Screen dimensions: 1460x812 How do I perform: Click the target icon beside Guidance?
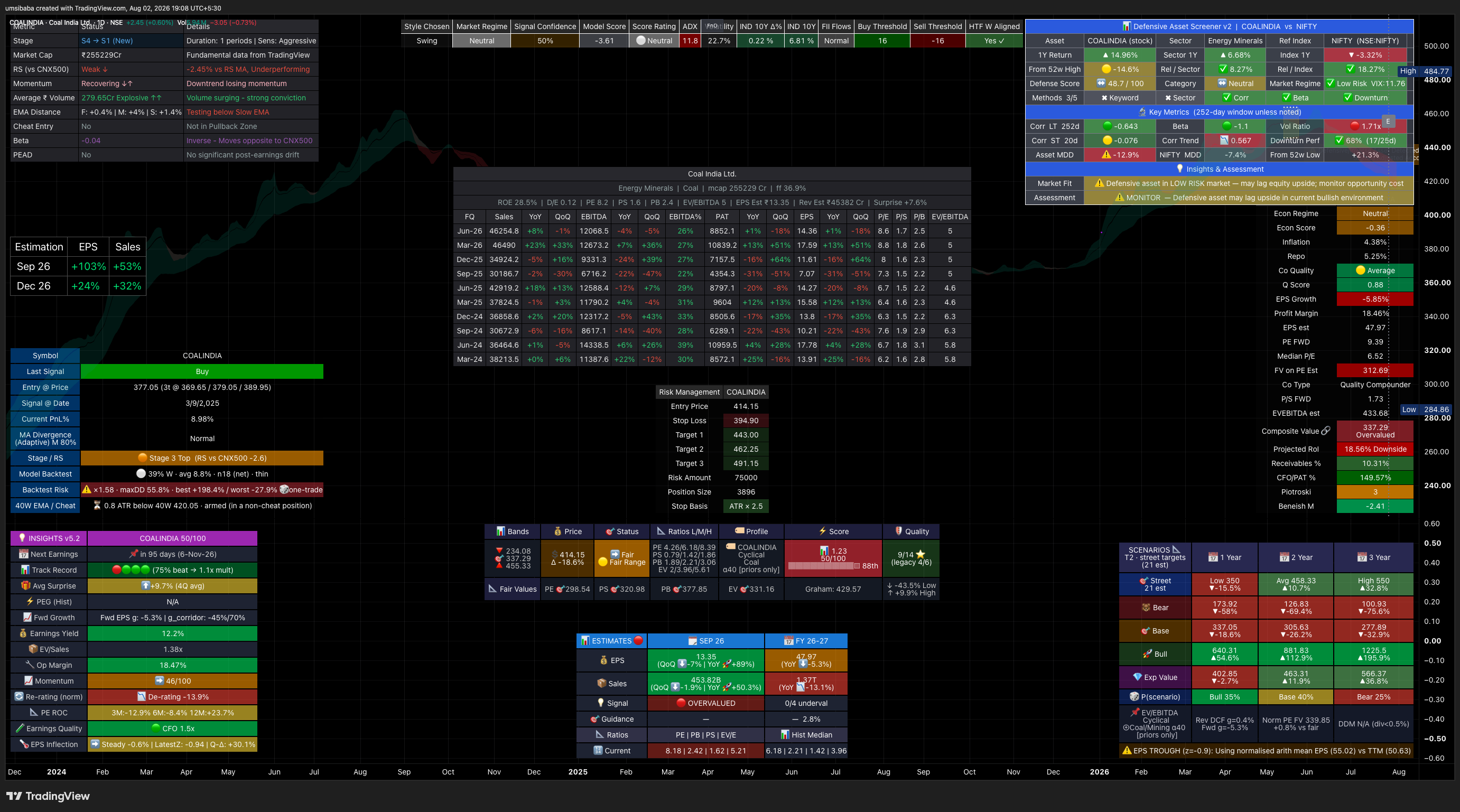[594, 718]
